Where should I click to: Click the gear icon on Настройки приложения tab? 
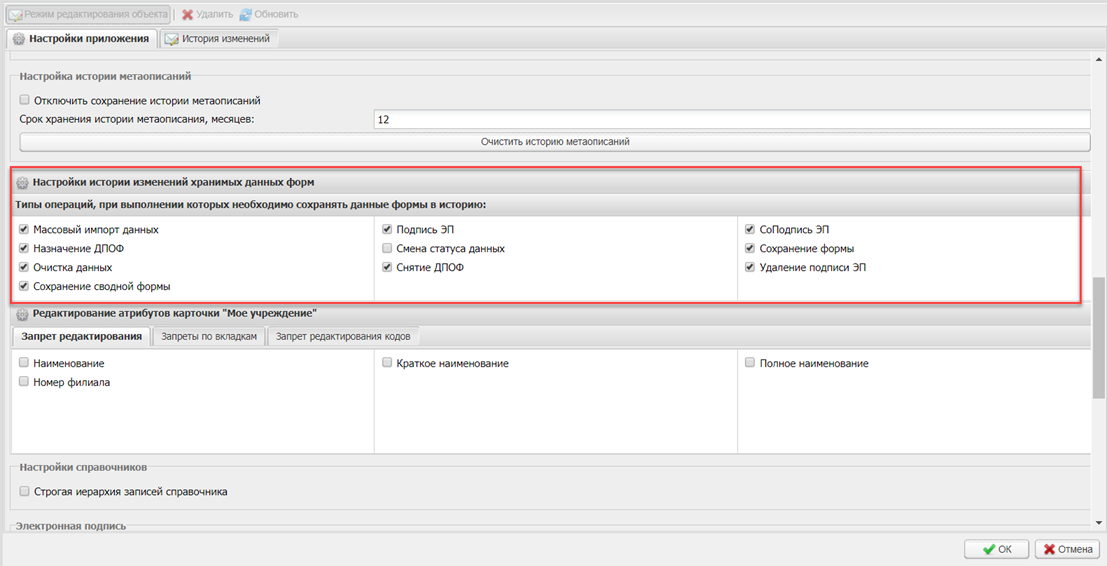coord(18,39)
